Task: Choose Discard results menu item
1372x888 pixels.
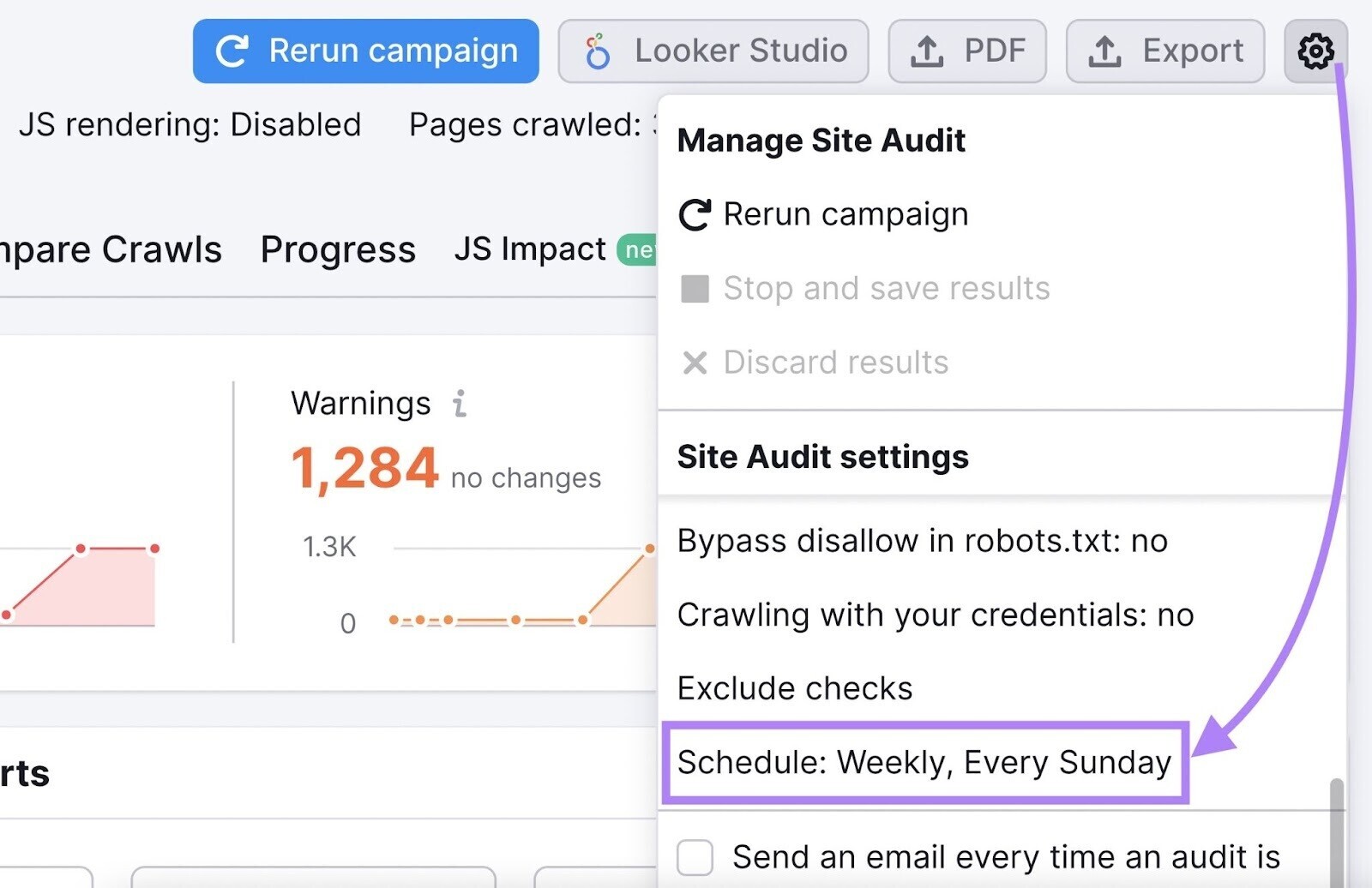Action: coord(814,363)
